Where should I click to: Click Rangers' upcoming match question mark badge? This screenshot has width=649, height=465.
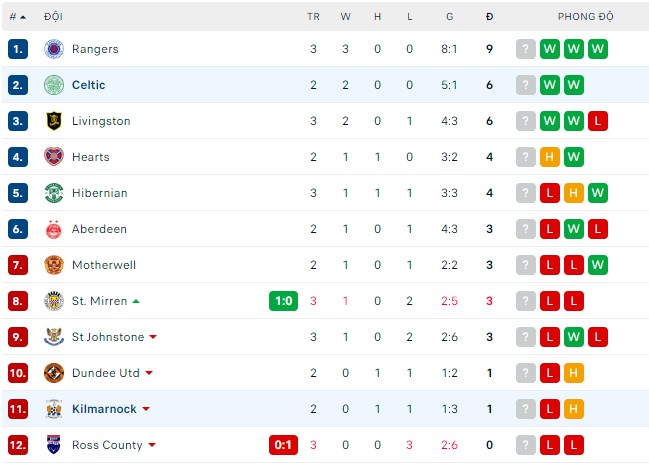526,49
